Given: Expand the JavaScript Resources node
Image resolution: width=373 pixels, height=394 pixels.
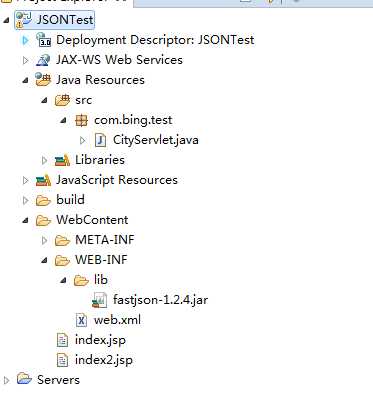Looking at the screenshot, I should pyautogui.click(x=25, y=180).
